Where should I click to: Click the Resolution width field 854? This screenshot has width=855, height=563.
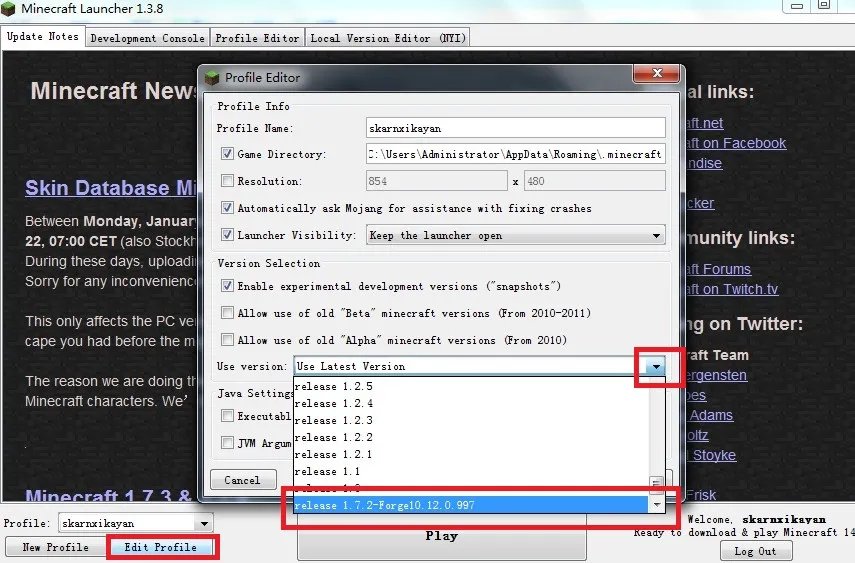click(436, 181)
